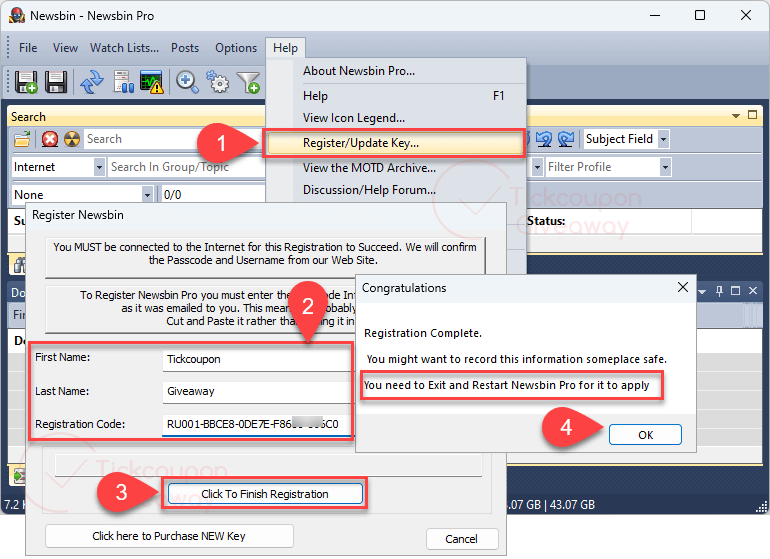Click the back arrow icon beside Subject Field

[544, 139]
